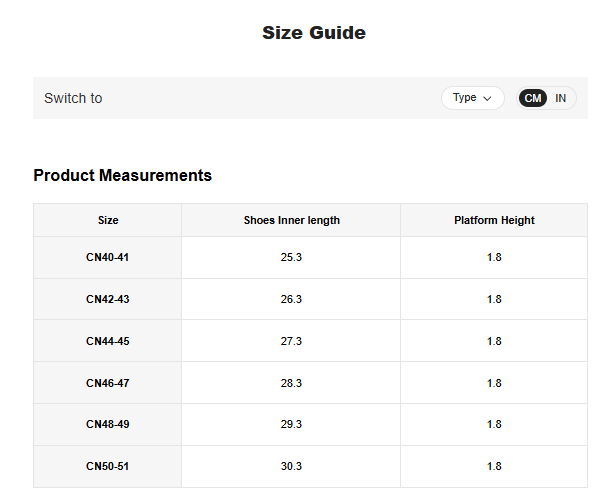Viewport: 605px width, 498px height.
Task: Open the Type dropdown
Action: click(x=472, y=98)
